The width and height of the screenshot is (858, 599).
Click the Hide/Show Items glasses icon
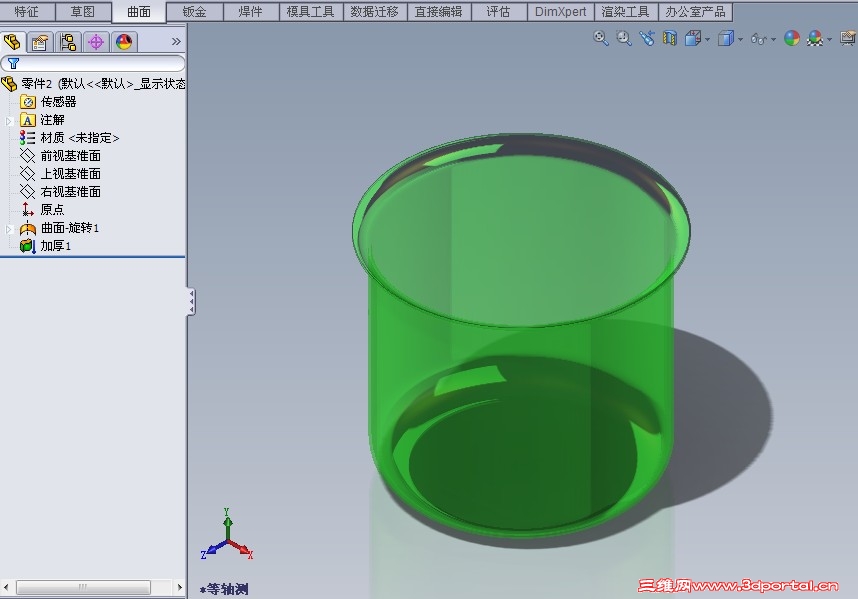(x=758, y=39)
